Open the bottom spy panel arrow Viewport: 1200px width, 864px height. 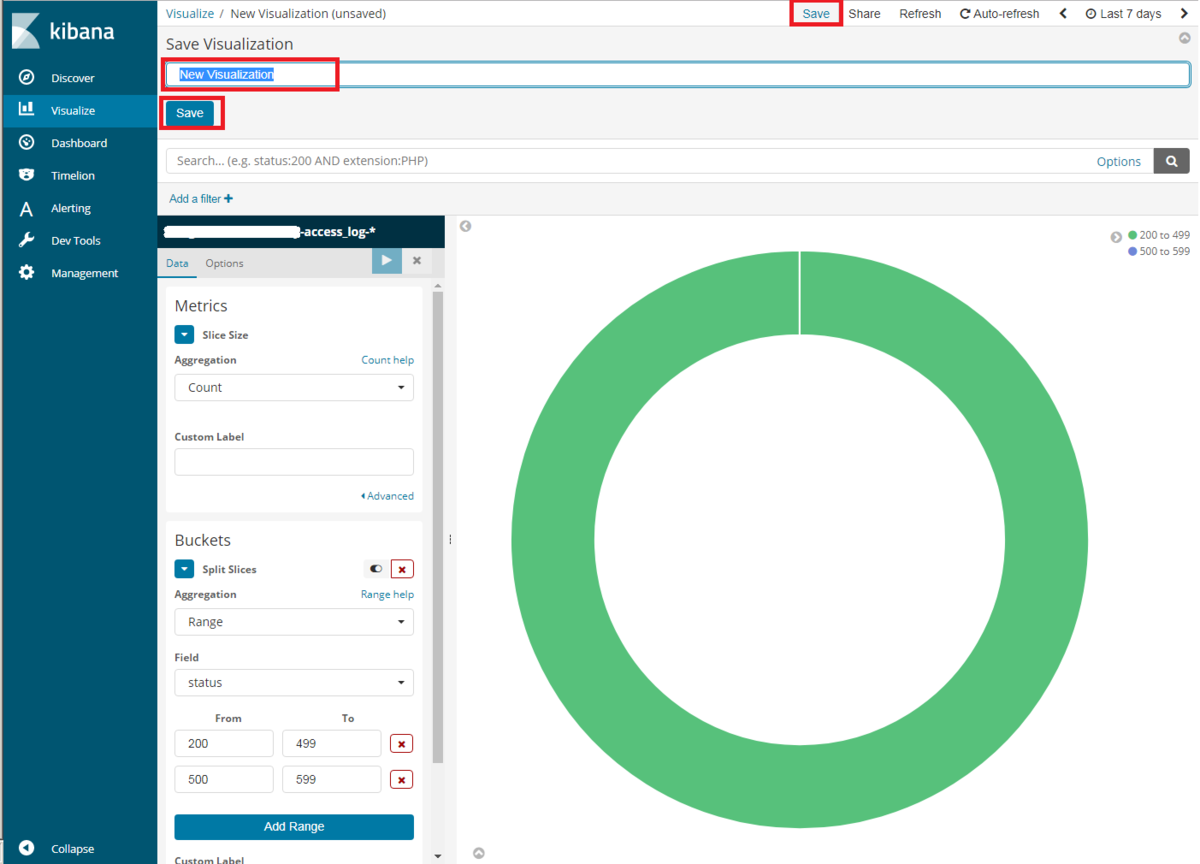coord(479,853)
